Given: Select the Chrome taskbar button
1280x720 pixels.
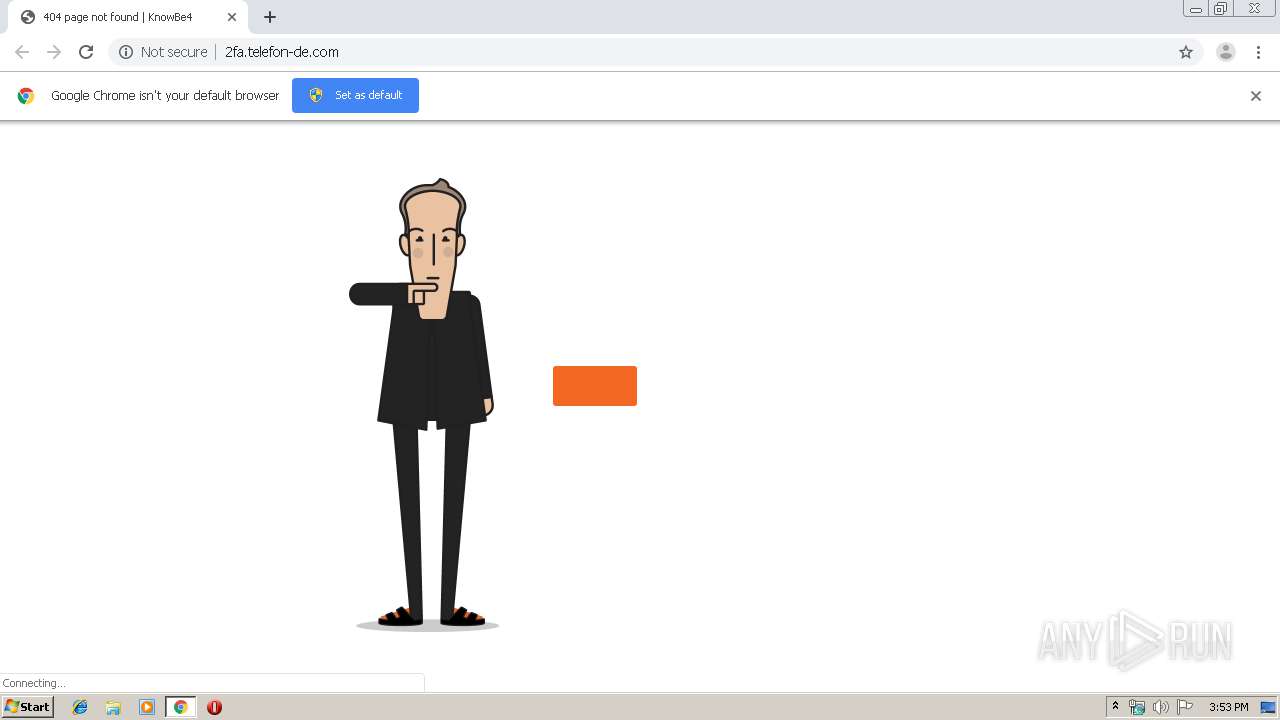Looking at the screenshot, I should pyautogui.click(x=181, y=707).
